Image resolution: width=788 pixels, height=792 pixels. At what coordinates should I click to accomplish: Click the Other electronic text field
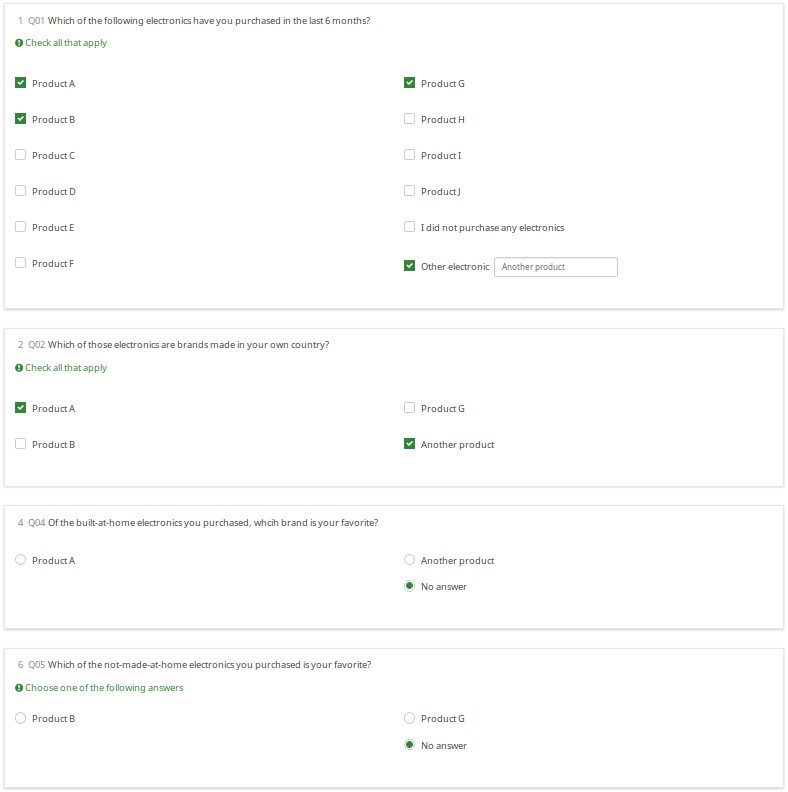click(x=555, y=267)
